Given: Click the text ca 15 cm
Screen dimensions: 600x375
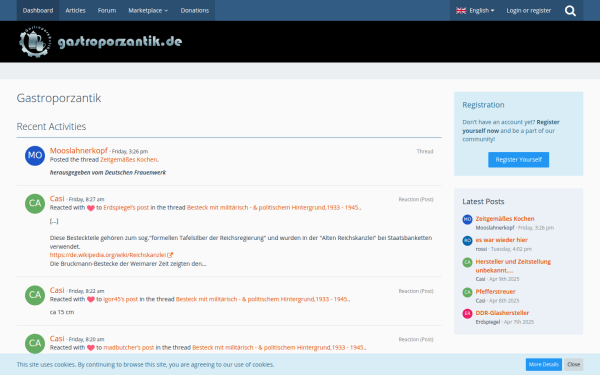Looking at the screenshot, I should [x=62, y=312].
